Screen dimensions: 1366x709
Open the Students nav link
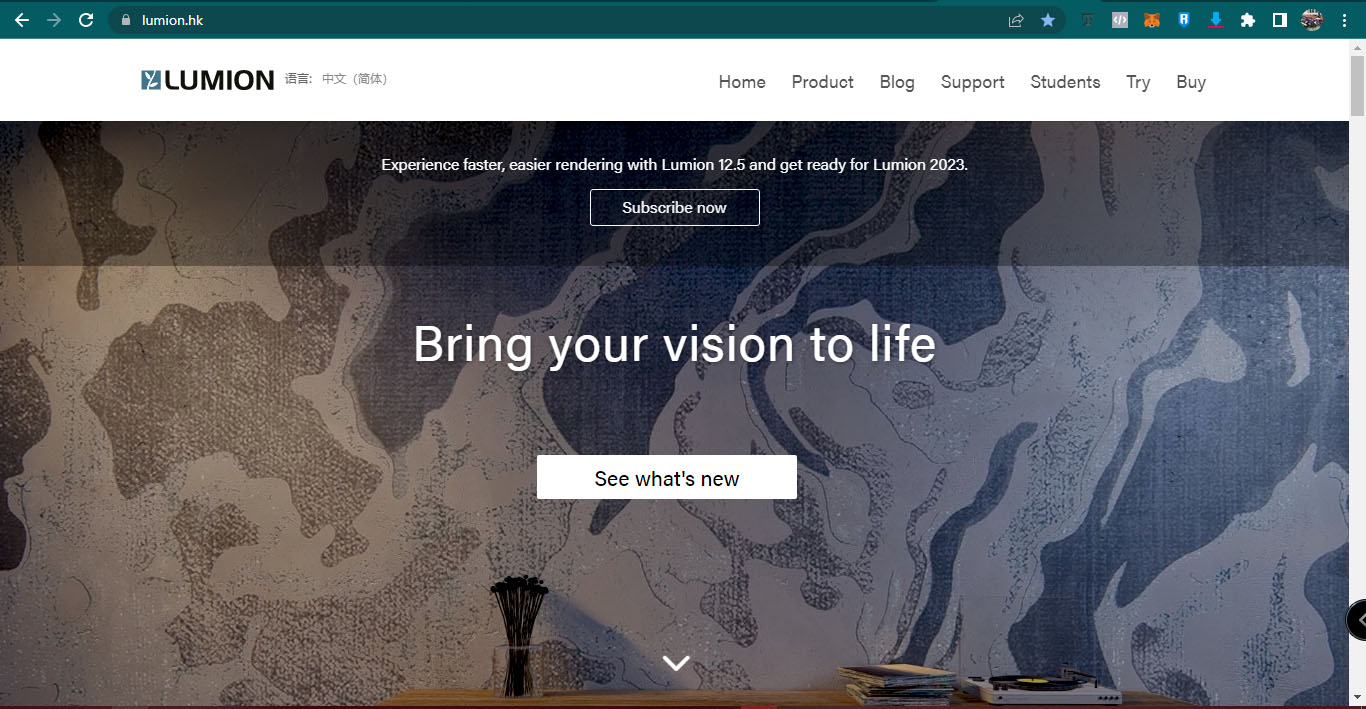point(1065,82)
